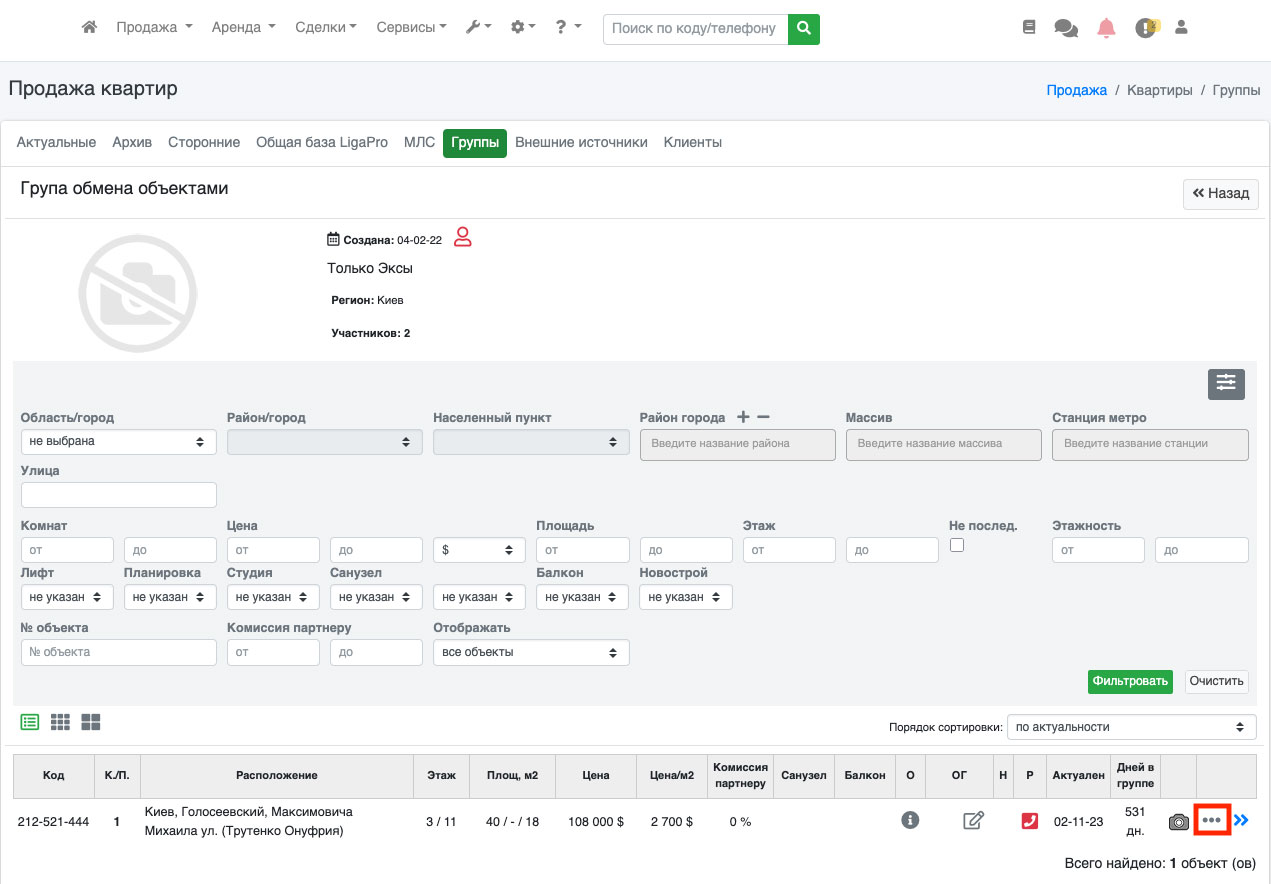The image size is (1271, 884).
Task: Open the Область/город dropdown
Action: tap(118, 441)
